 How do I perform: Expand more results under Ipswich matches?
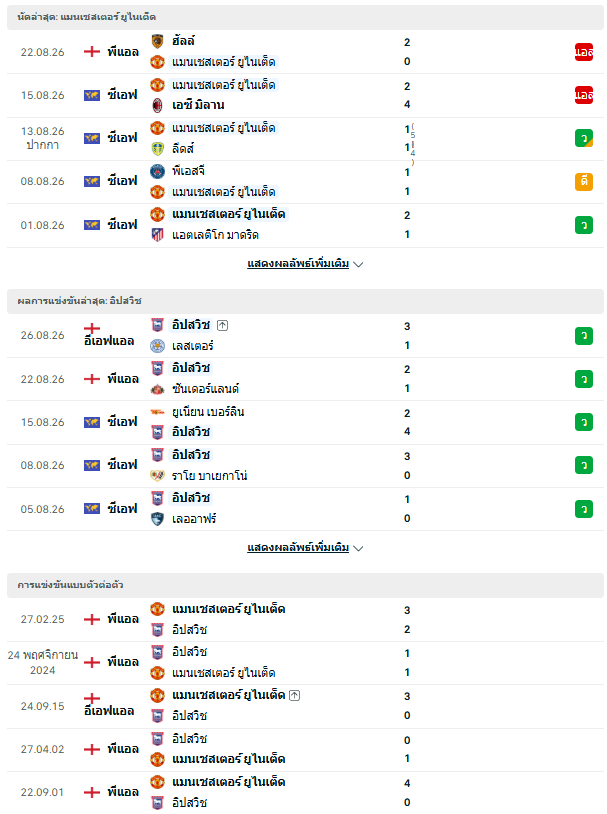point(305,548)
